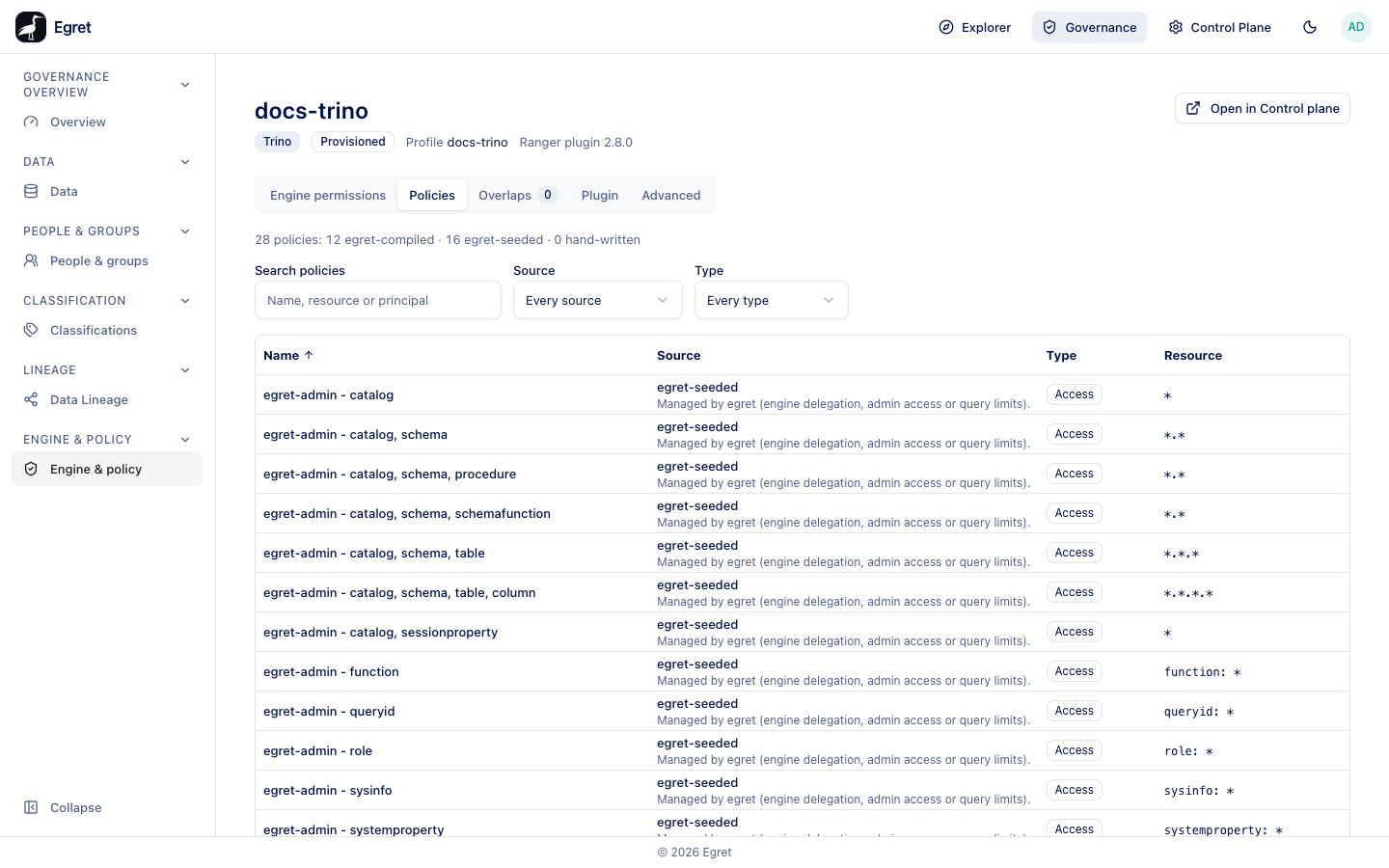Collapse the Governance Overview section

185,85
